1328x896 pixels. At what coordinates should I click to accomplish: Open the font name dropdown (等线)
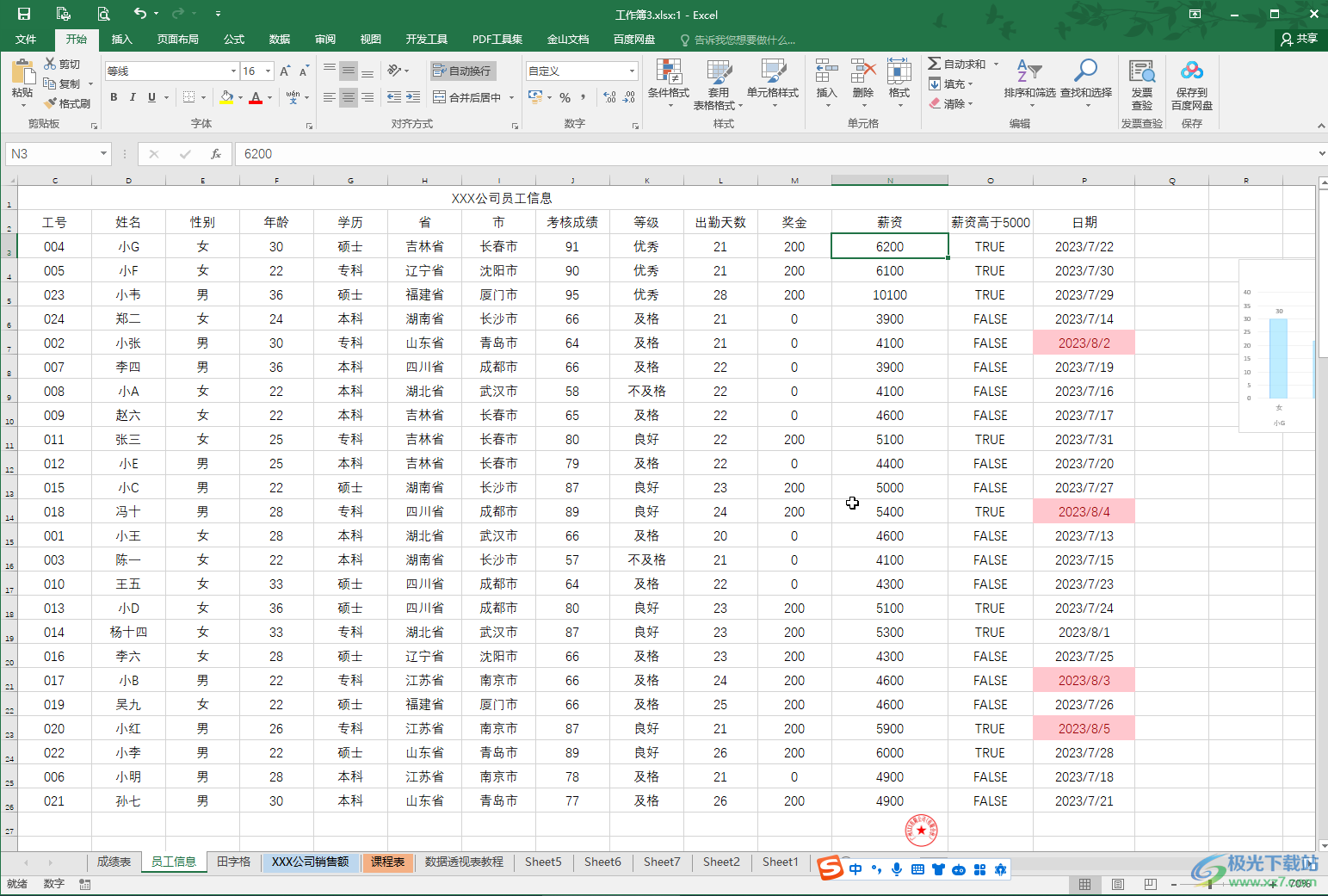[233, 71]
